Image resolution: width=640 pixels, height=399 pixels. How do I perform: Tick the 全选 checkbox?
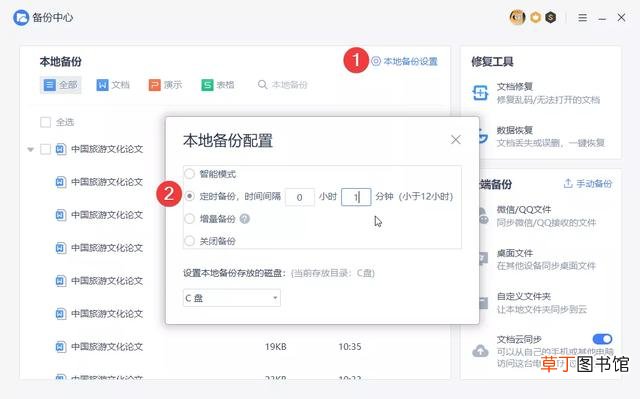point(45,122)
